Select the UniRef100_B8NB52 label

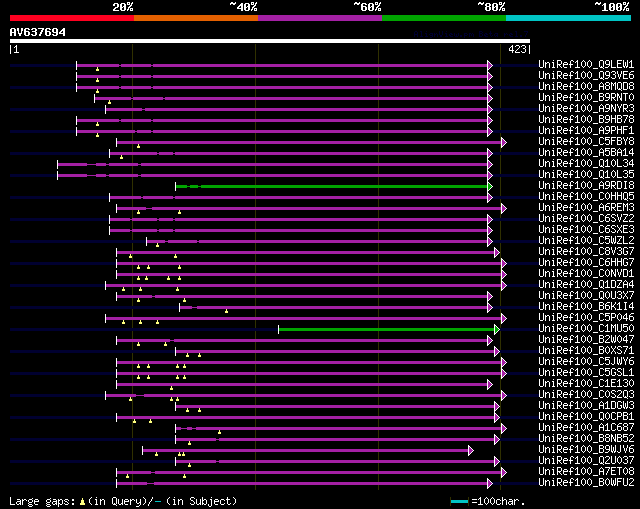tap(586, 439)
